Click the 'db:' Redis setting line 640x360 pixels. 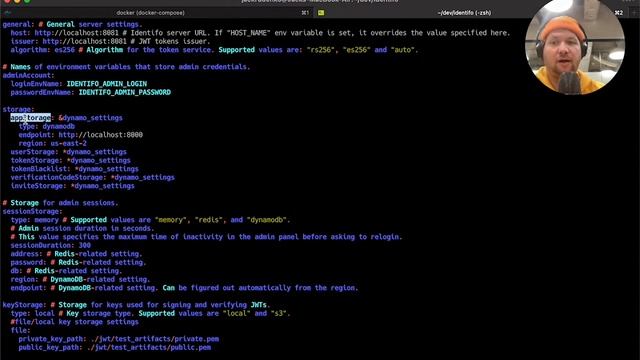click(66, 271)
